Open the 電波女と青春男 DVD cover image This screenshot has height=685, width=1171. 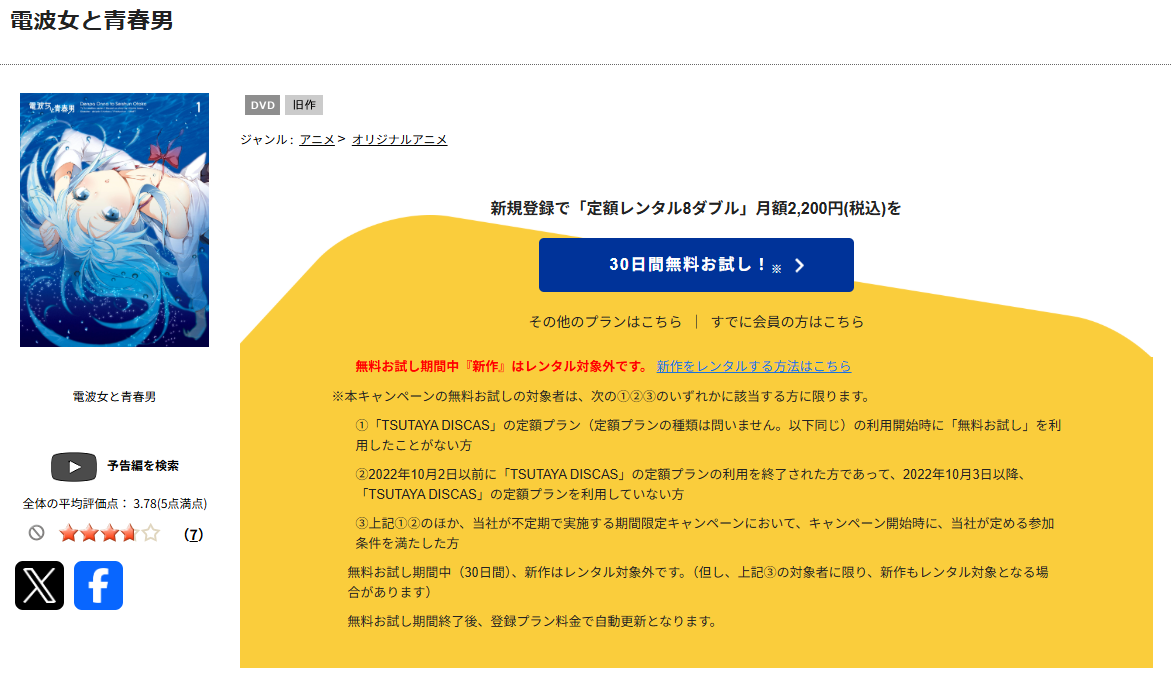tap(114, 220)
